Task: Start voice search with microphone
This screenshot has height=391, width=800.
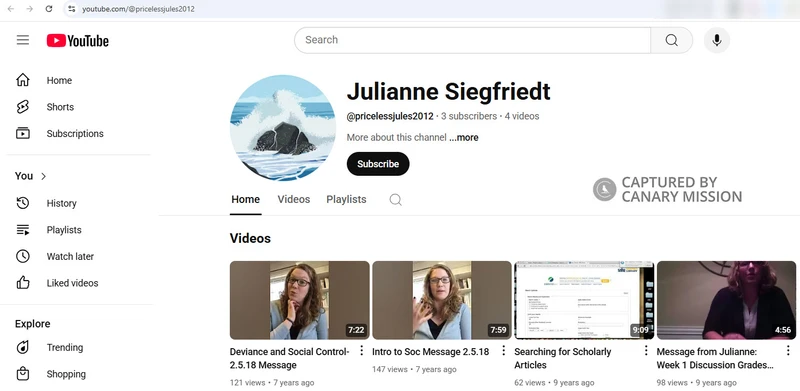Action: tap(716, 40)
